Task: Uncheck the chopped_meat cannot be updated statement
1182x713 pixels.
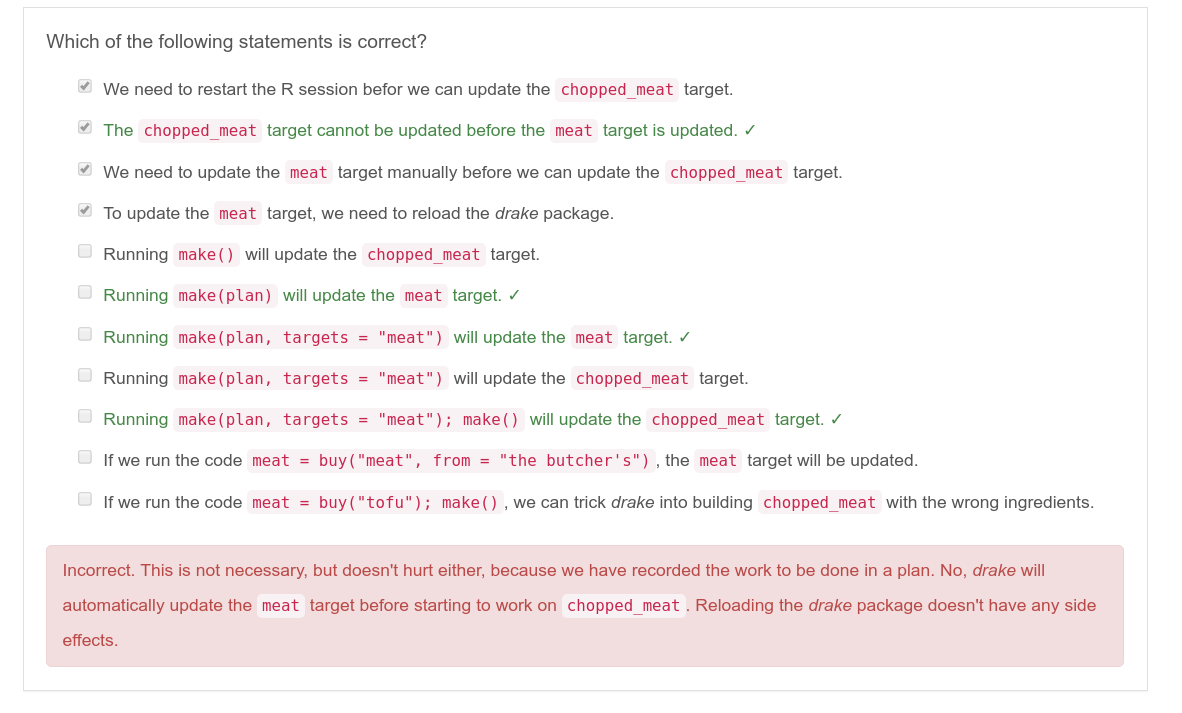Action: pyautogui.click(x=85, y=127)
